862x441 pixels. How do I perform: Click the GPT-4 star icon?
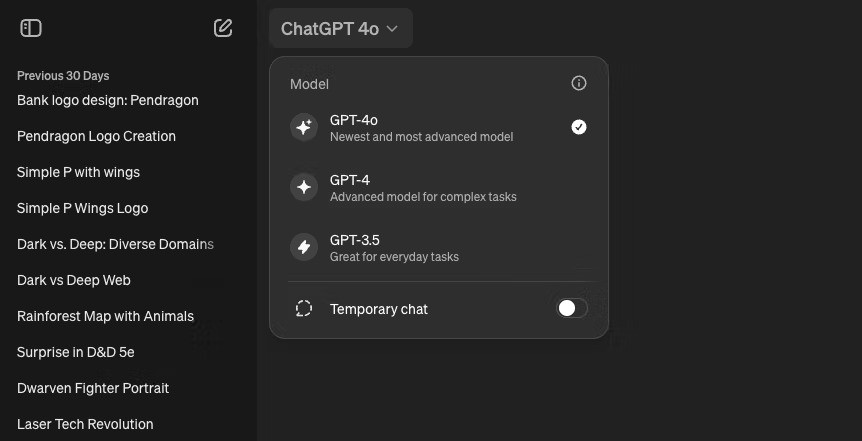click(304, 187)
